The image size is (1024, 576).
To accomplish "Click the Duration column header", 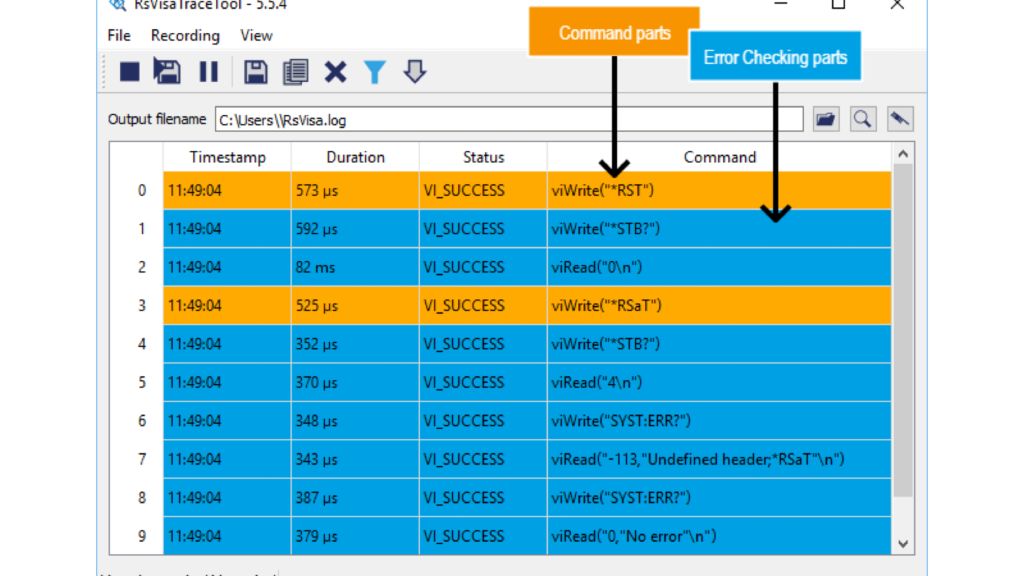I will [x=355, y=157].
